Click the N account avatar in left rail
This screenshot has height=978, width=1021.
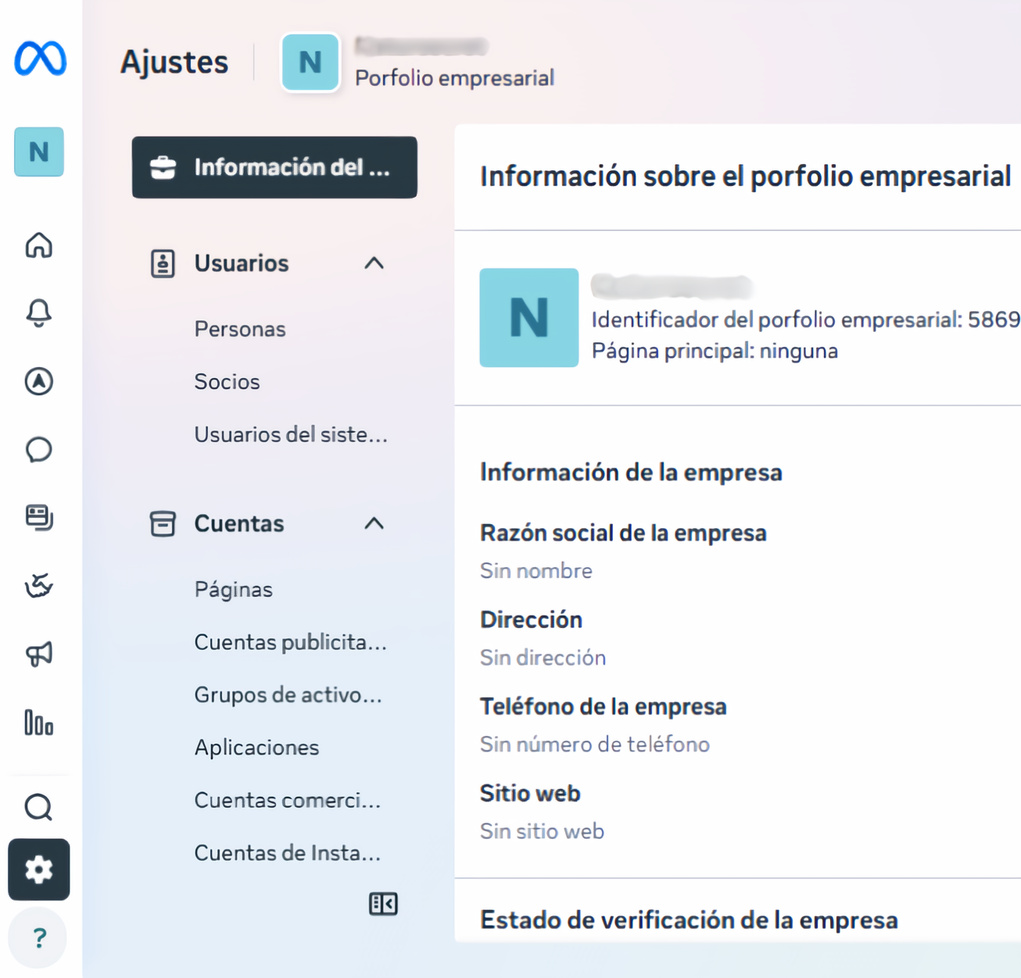pos(39,152)
